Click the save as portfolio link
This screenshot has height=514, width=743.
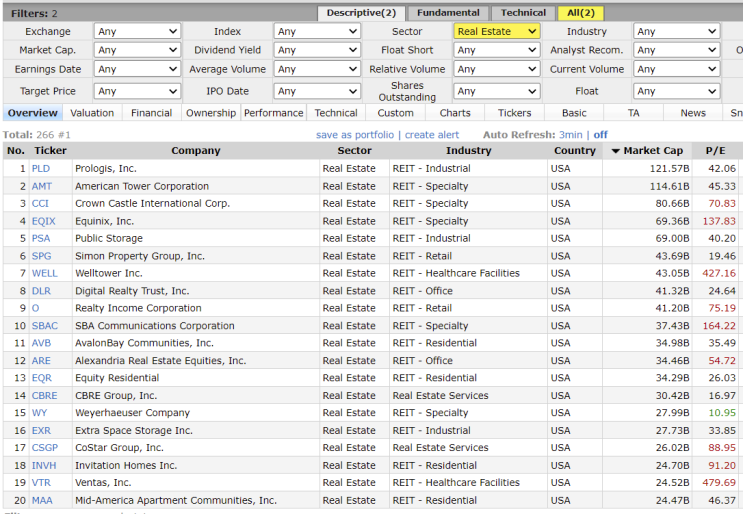(x=355, y=135)
